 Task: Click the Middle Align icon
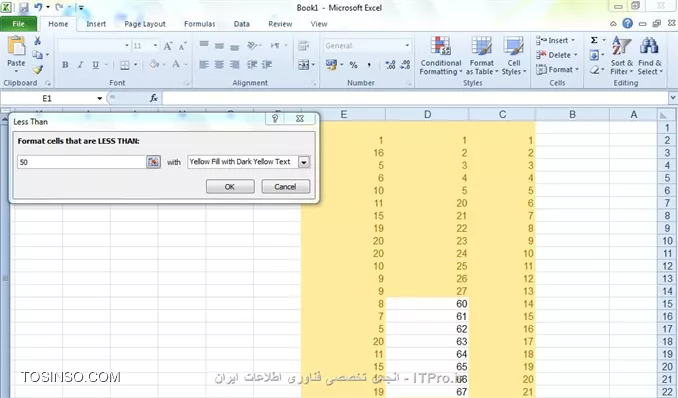219,45
